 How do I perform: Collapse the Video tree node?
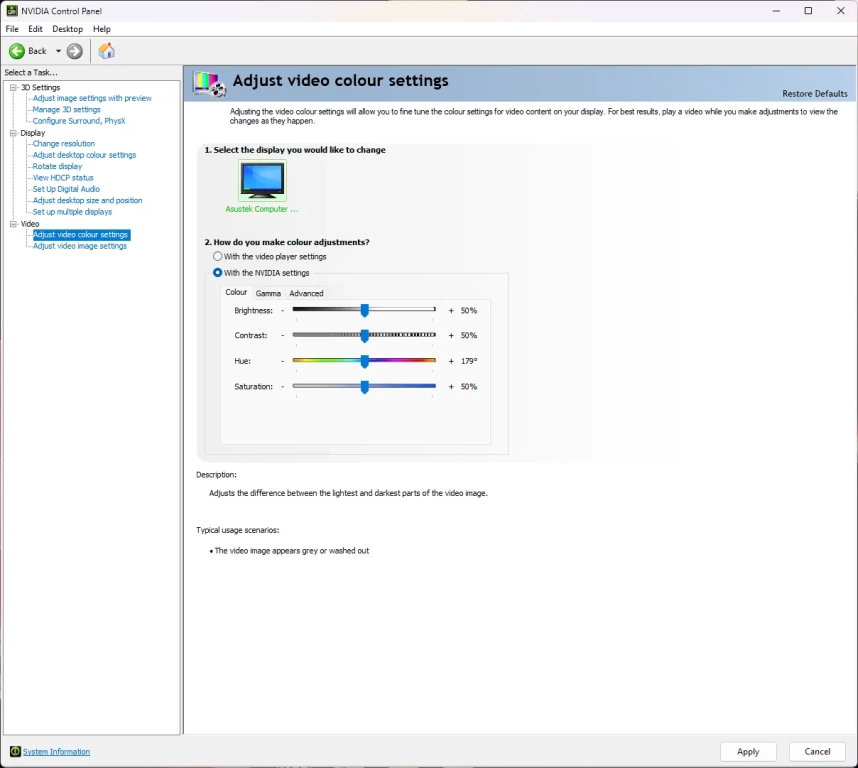13,224
